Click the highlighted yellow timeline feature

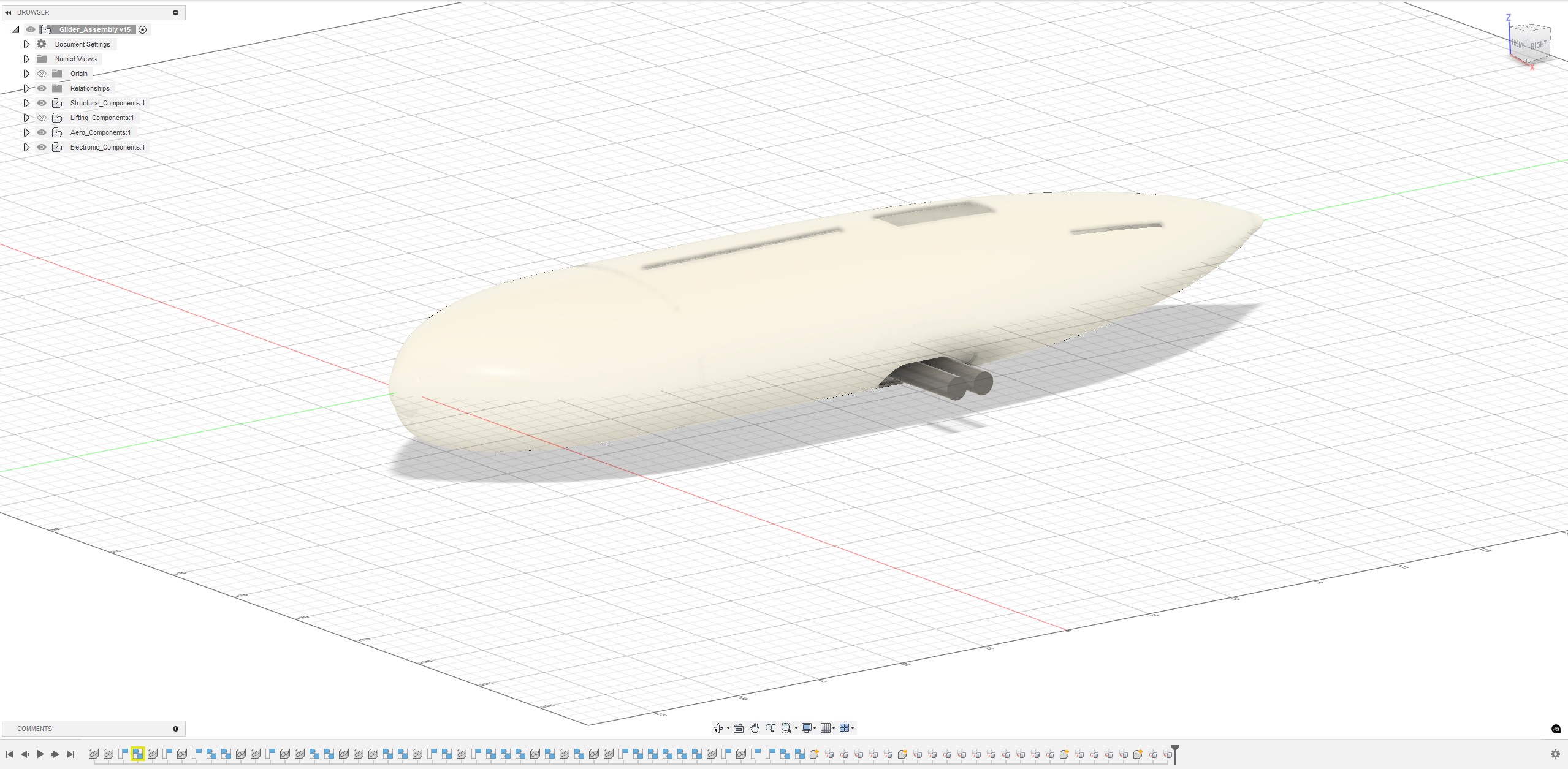click(x=138, y=754)
